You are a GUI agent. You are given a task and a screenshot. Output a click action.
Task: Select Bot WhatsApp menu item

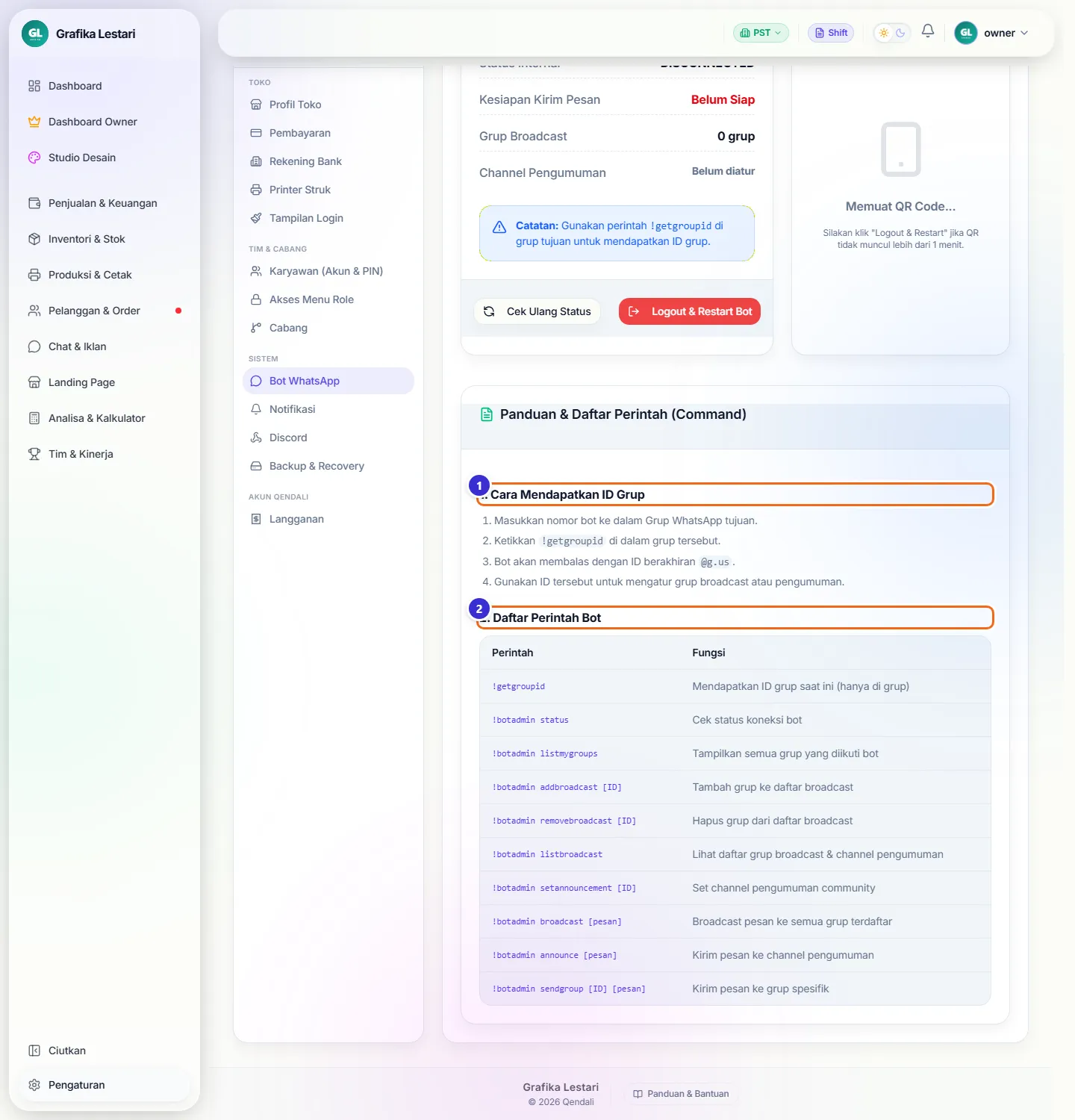point(328,381)
